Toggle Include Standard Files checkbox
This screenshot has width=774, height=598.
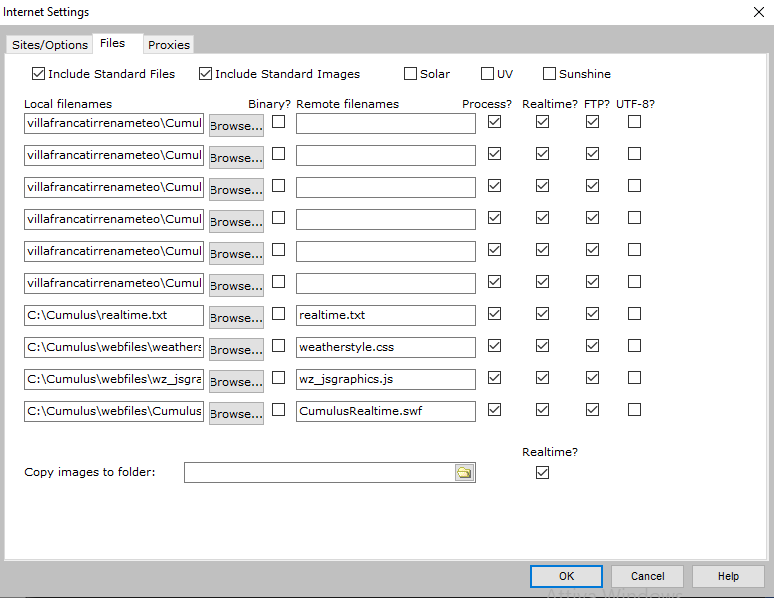click(x=39, y=74)
